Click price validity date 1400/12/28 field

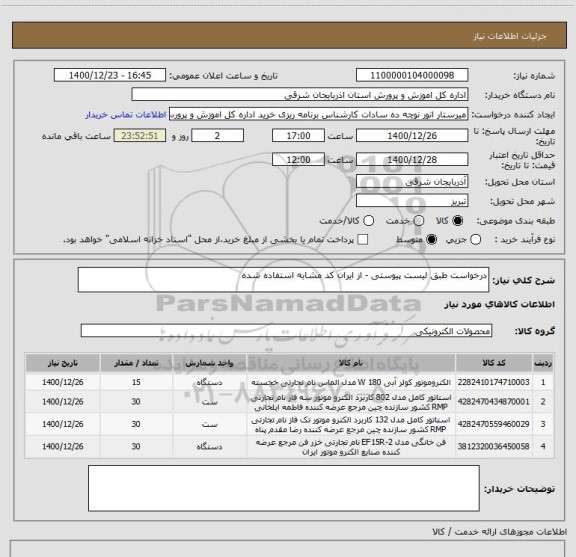[x=412, y=159]
